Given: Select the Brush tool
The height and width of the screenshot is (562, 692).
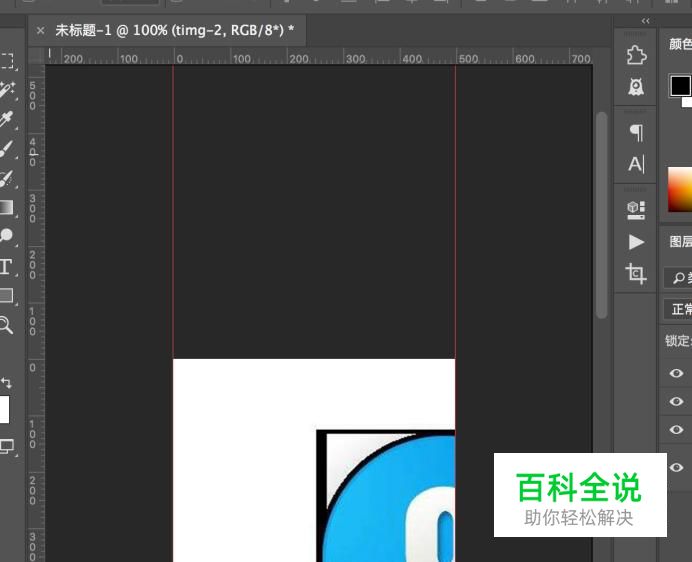Looking at the screenshot, I should click(x=7, y=149).
